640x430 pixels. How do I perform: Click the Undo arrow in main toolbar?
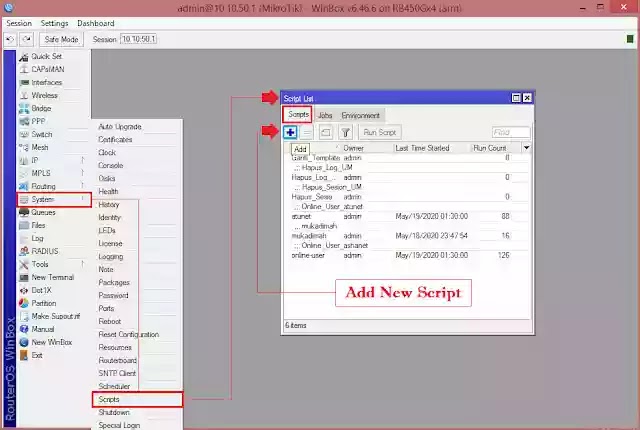point(10,39)
